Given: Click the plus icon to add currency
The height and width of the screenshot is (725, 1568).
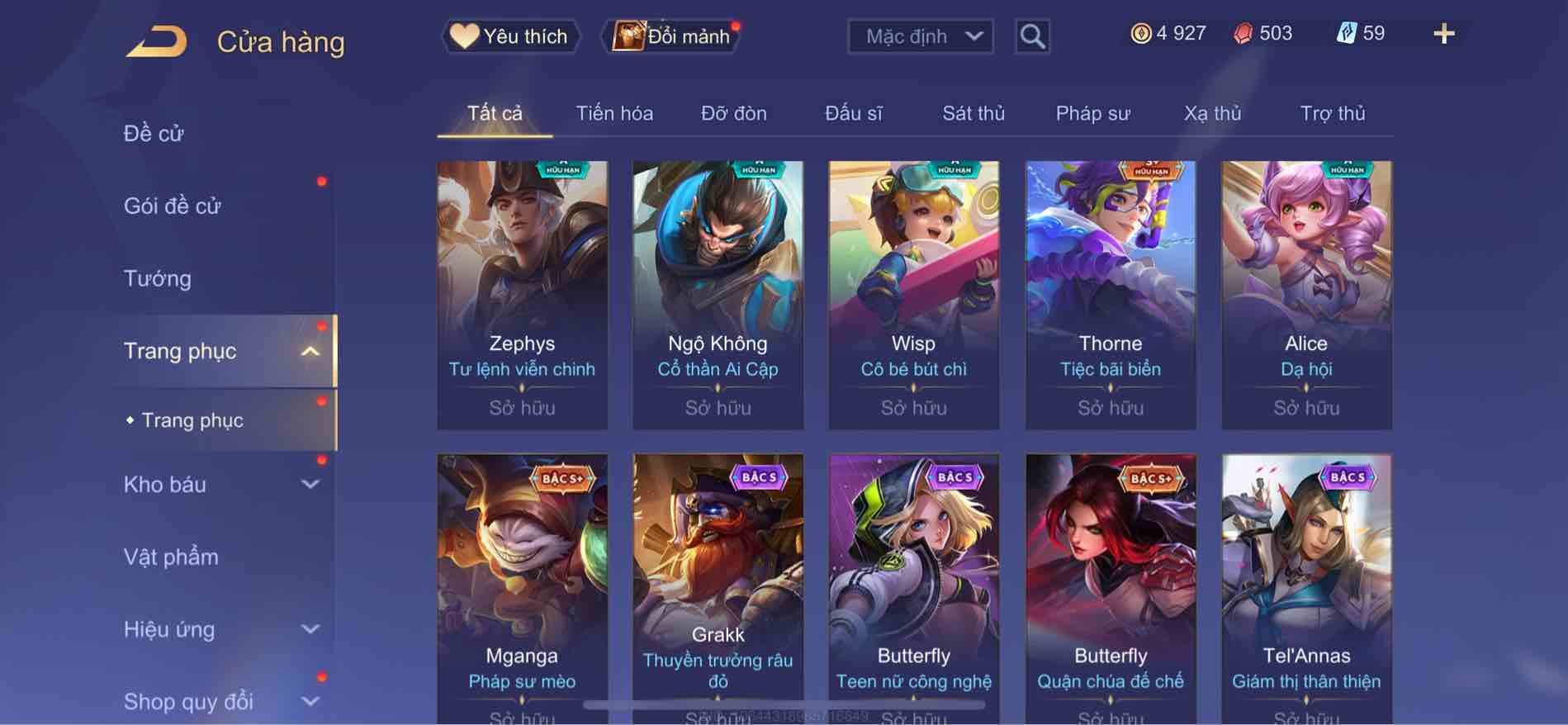Looking at the screenshot, I should (1443, 34).
